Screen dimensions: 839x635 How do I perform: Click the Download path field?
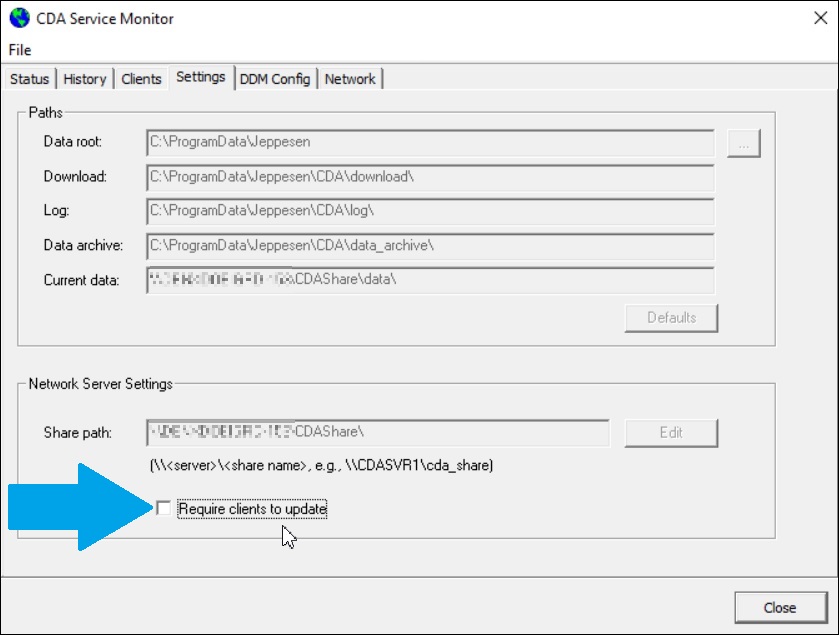430,177
